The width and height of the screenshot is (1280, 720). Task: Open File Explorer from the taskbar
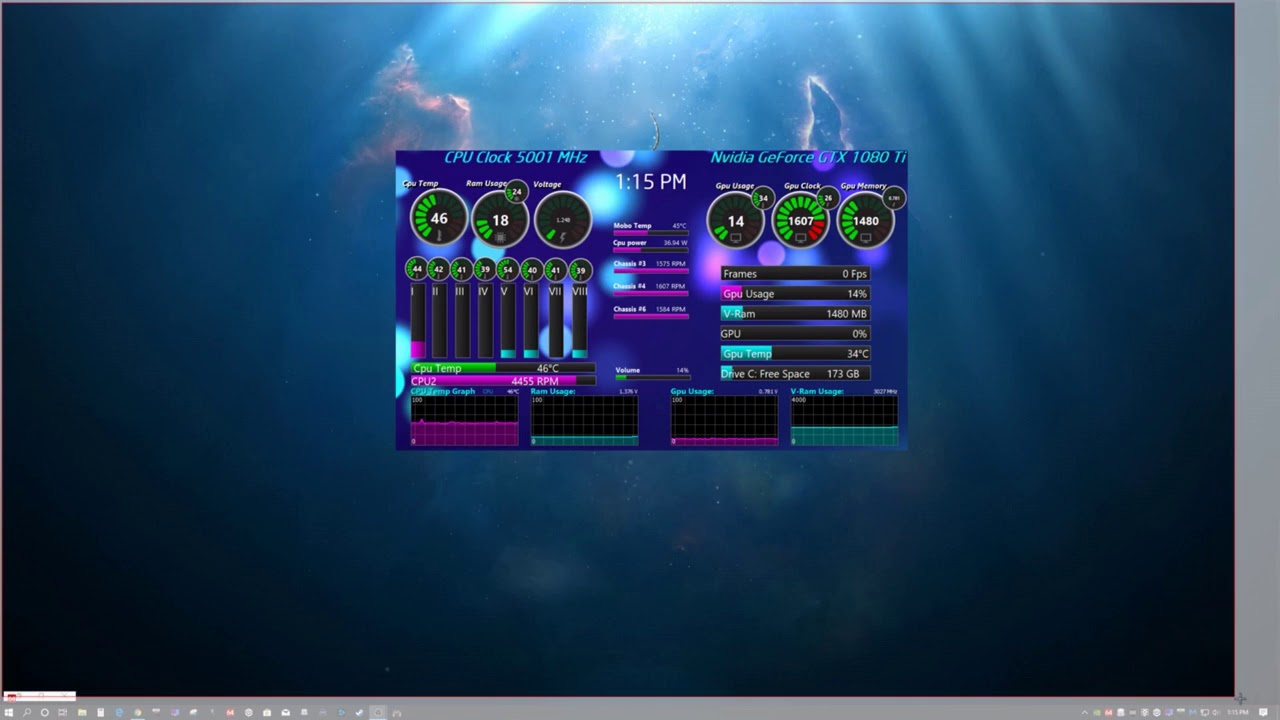(82, 713)
